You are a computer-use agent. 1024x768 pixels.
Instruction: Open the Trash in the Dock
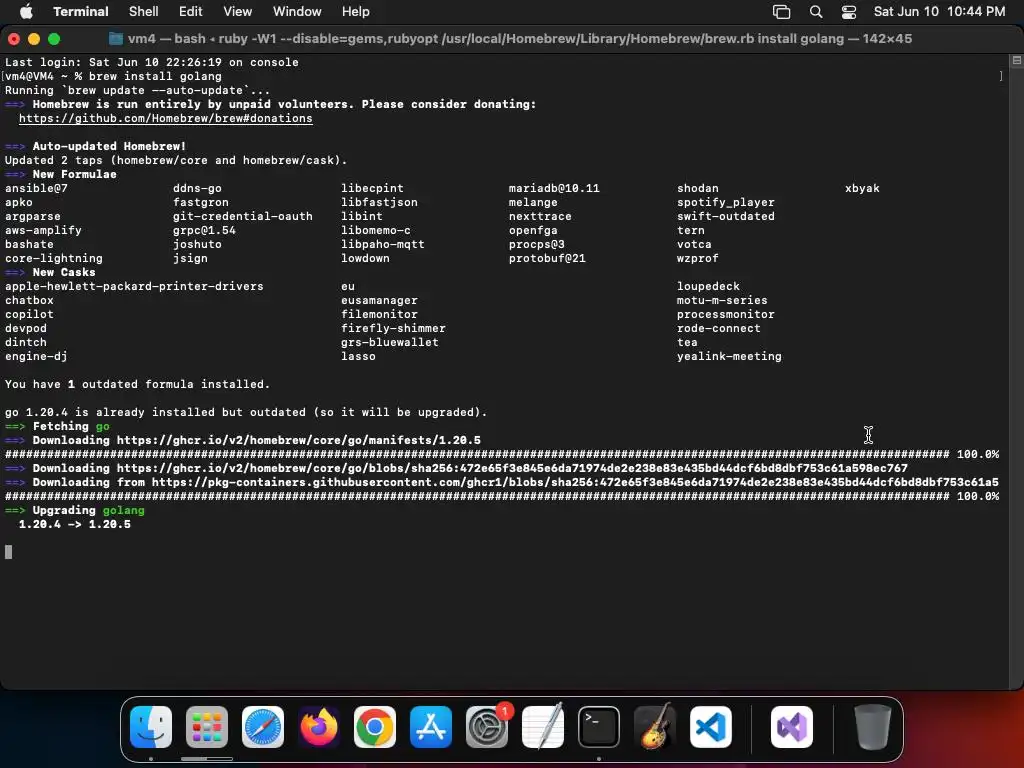pos(872,727)
